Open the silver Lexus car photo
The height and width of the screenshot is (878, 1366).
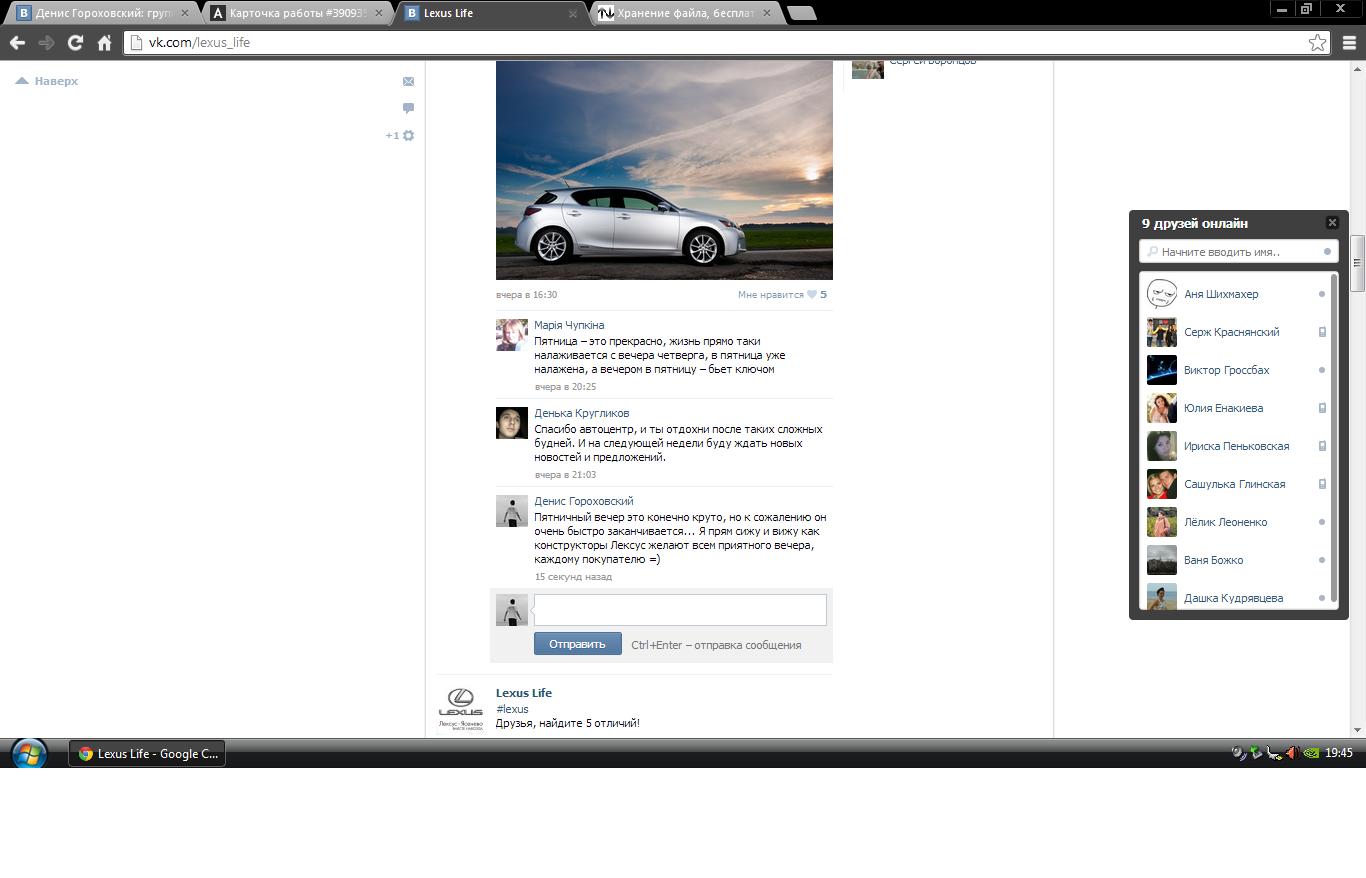click(x=664, y=170)
